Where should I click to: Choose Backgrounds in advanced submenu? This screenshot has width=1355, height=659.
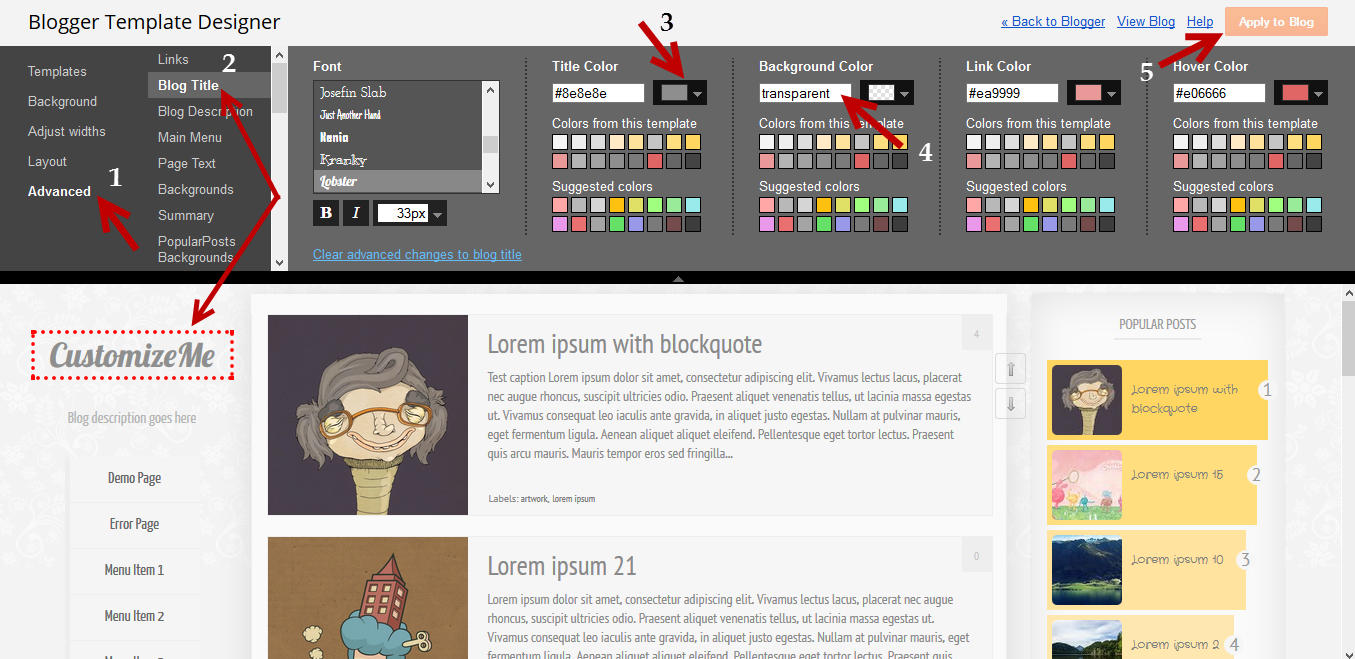click(x=195, y=189)
